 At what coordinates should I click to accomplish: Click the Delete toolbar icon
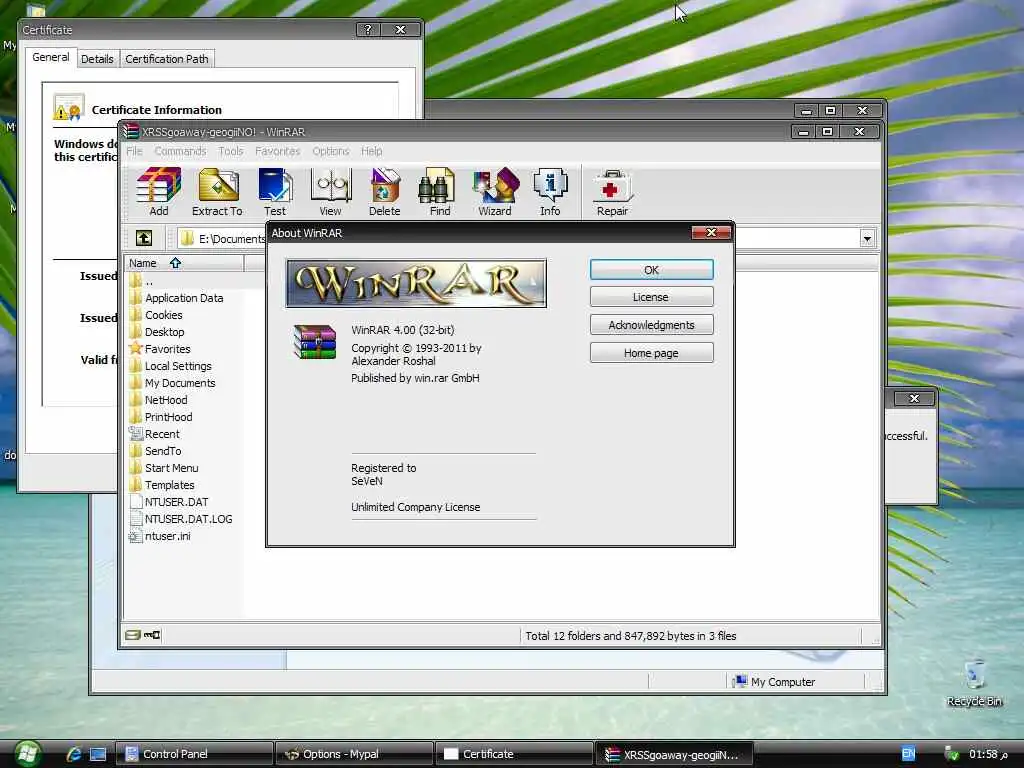coord(385,191)
